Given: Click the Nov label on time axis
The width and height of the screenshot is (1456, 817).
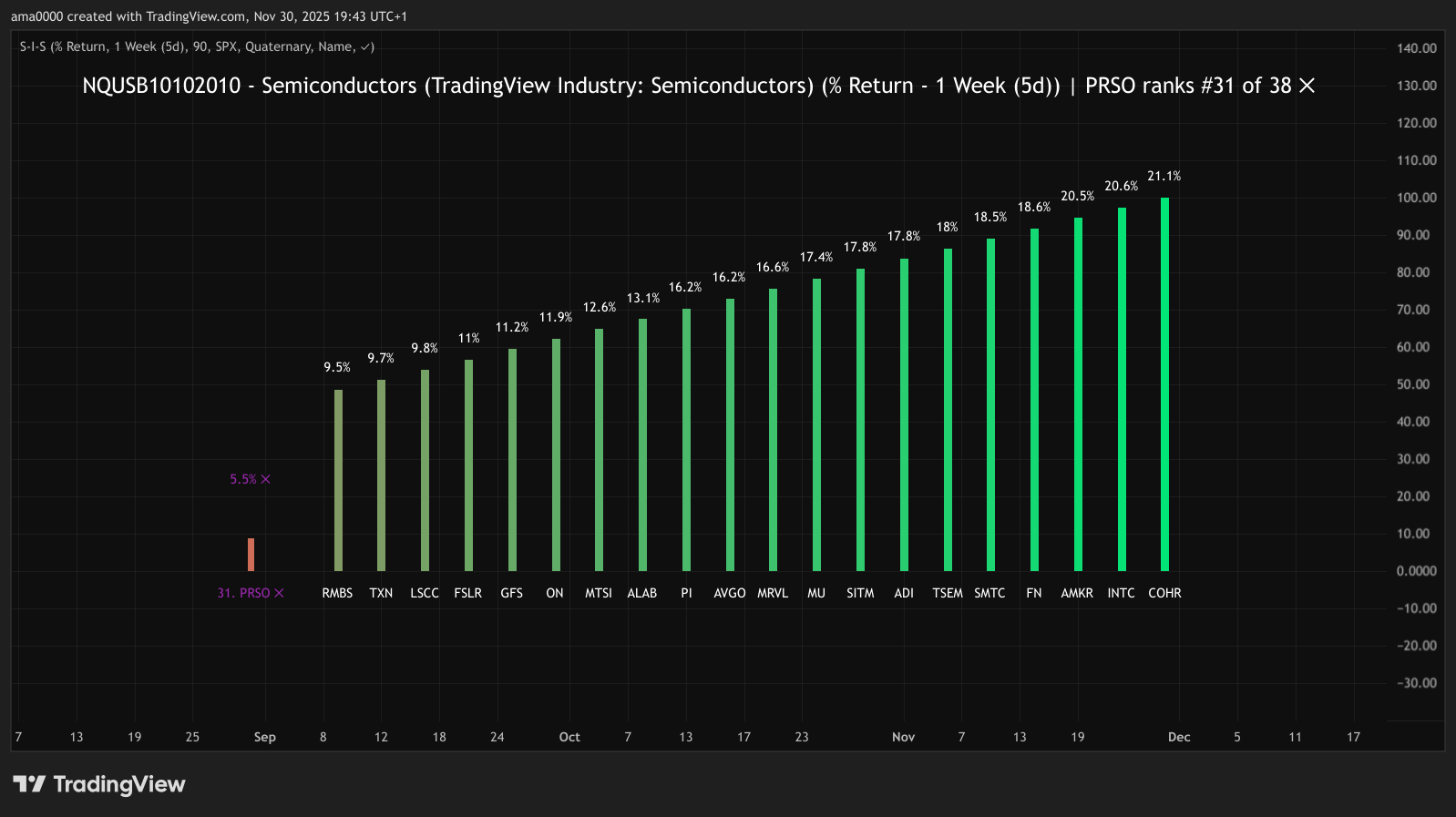Looking at the screenshot, I should tap(904, 737).
